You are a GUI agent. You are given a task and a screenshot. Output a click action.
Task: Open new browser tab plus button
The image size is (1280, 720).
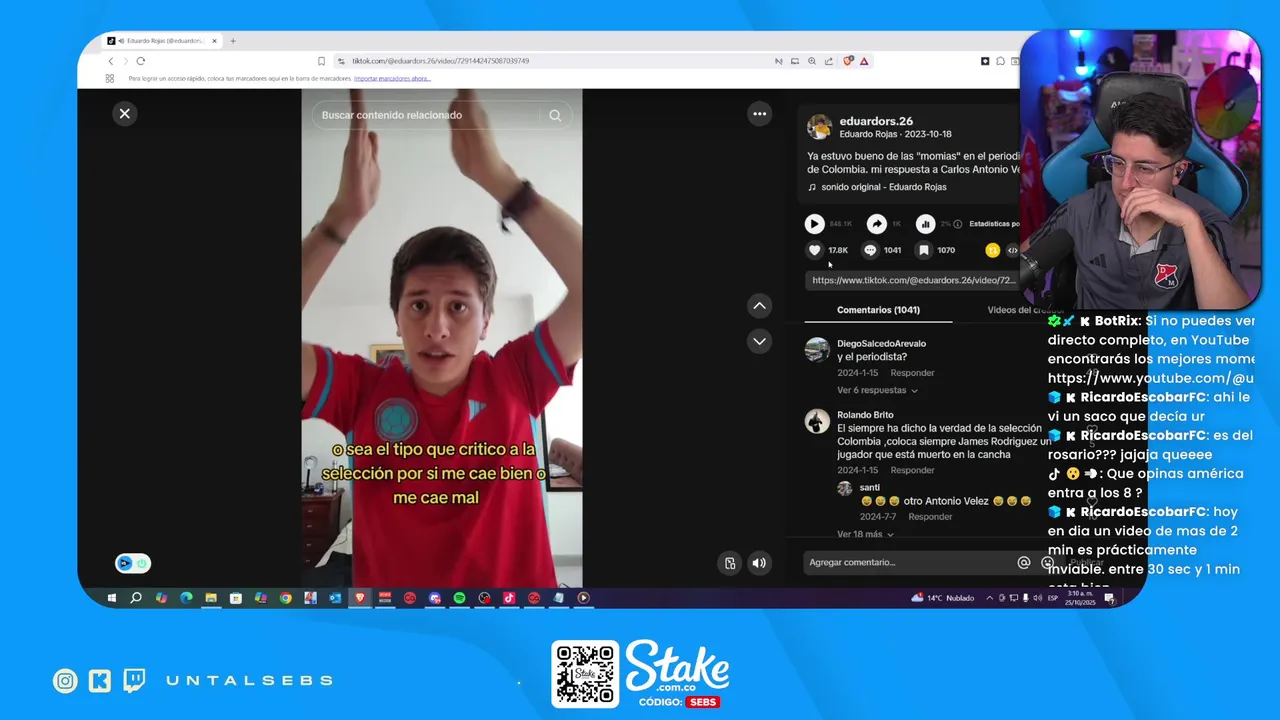pos(233,41)
